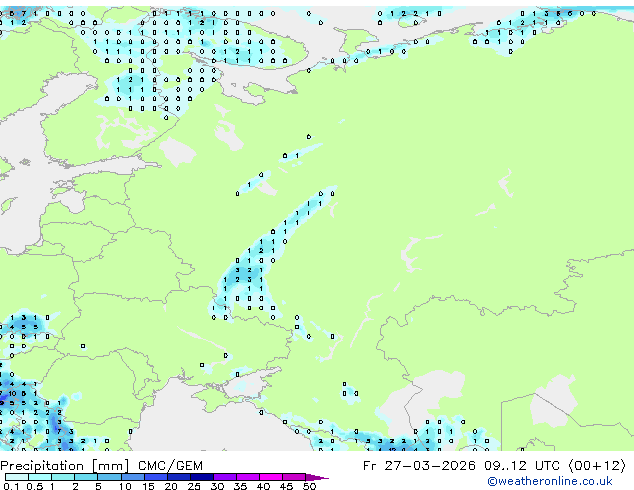This screenshot has height=490, width=634.
Task: Click the date 'Fr 27-03-2026'
Action: point(419,466)
